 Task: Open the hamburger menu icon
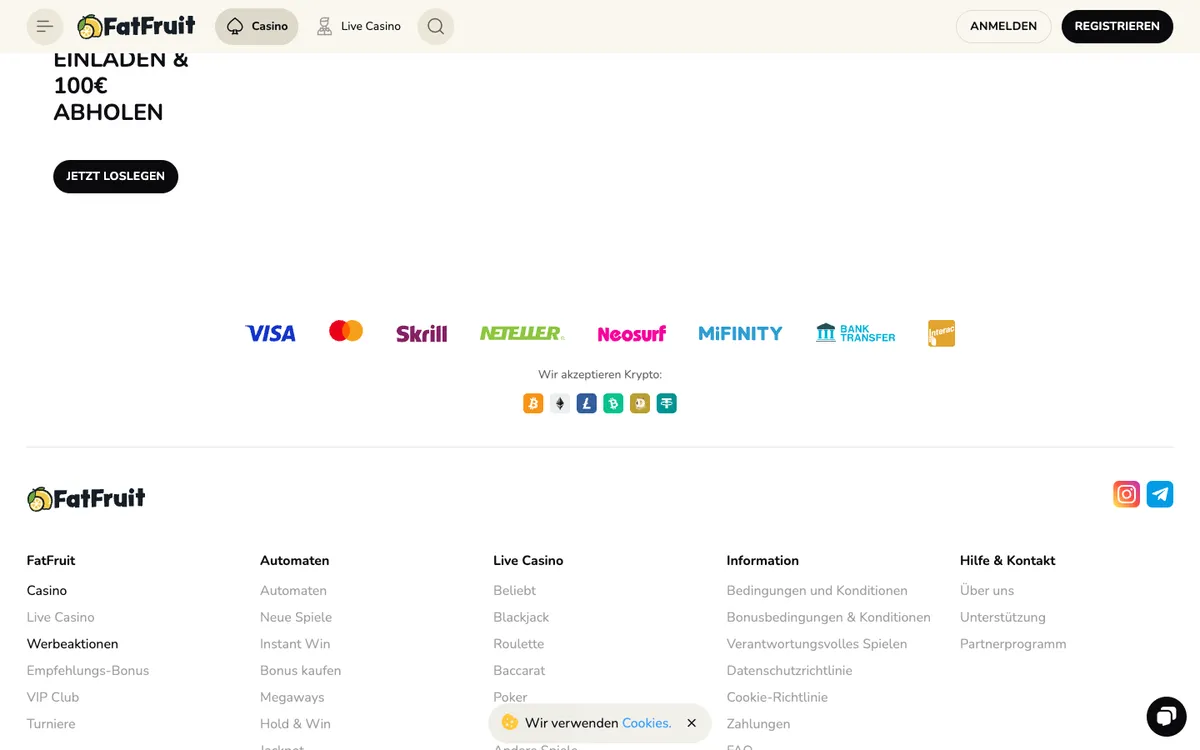[x=45, y=27]
